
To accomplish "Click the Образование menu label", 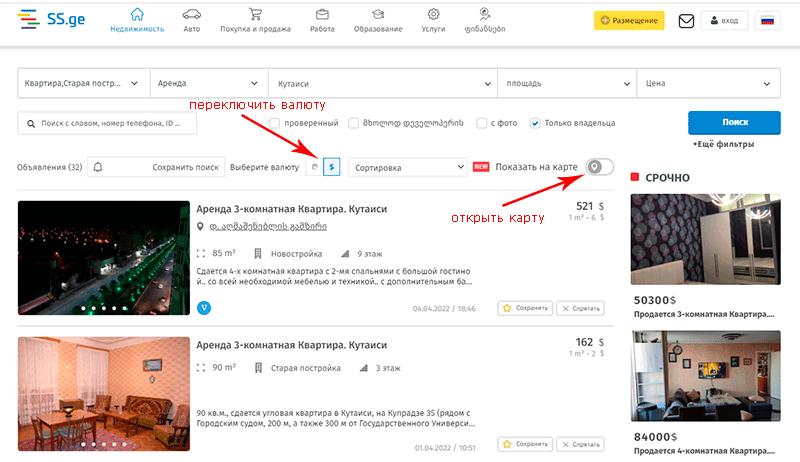I will pyautogui.click(x=378, y=29).
